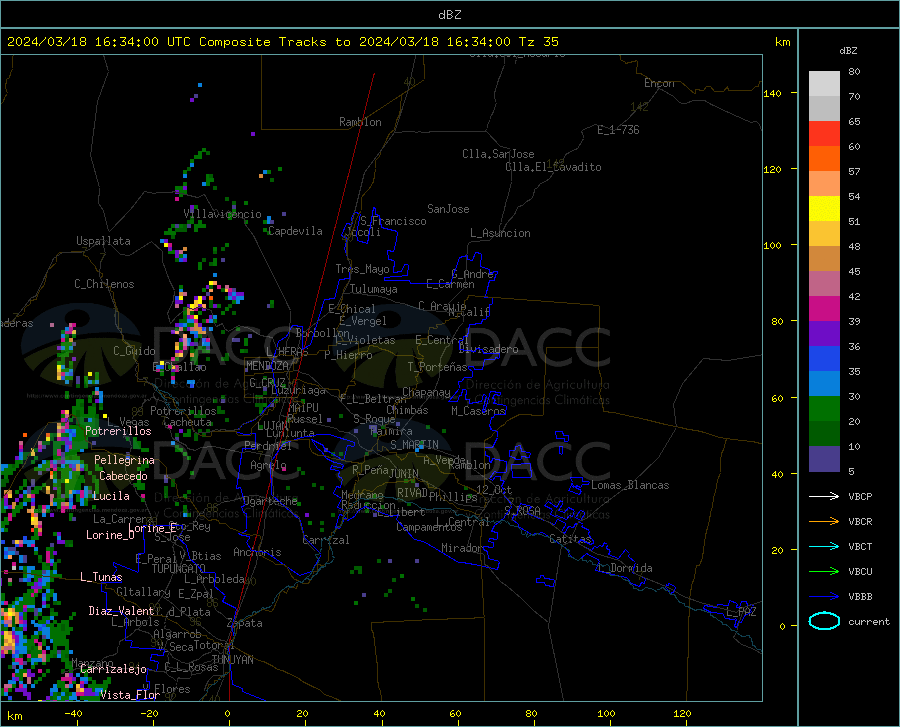Screen dimensions: 900x727
Task: Click the TUPUNGATO map label
Action: point(179,569)
